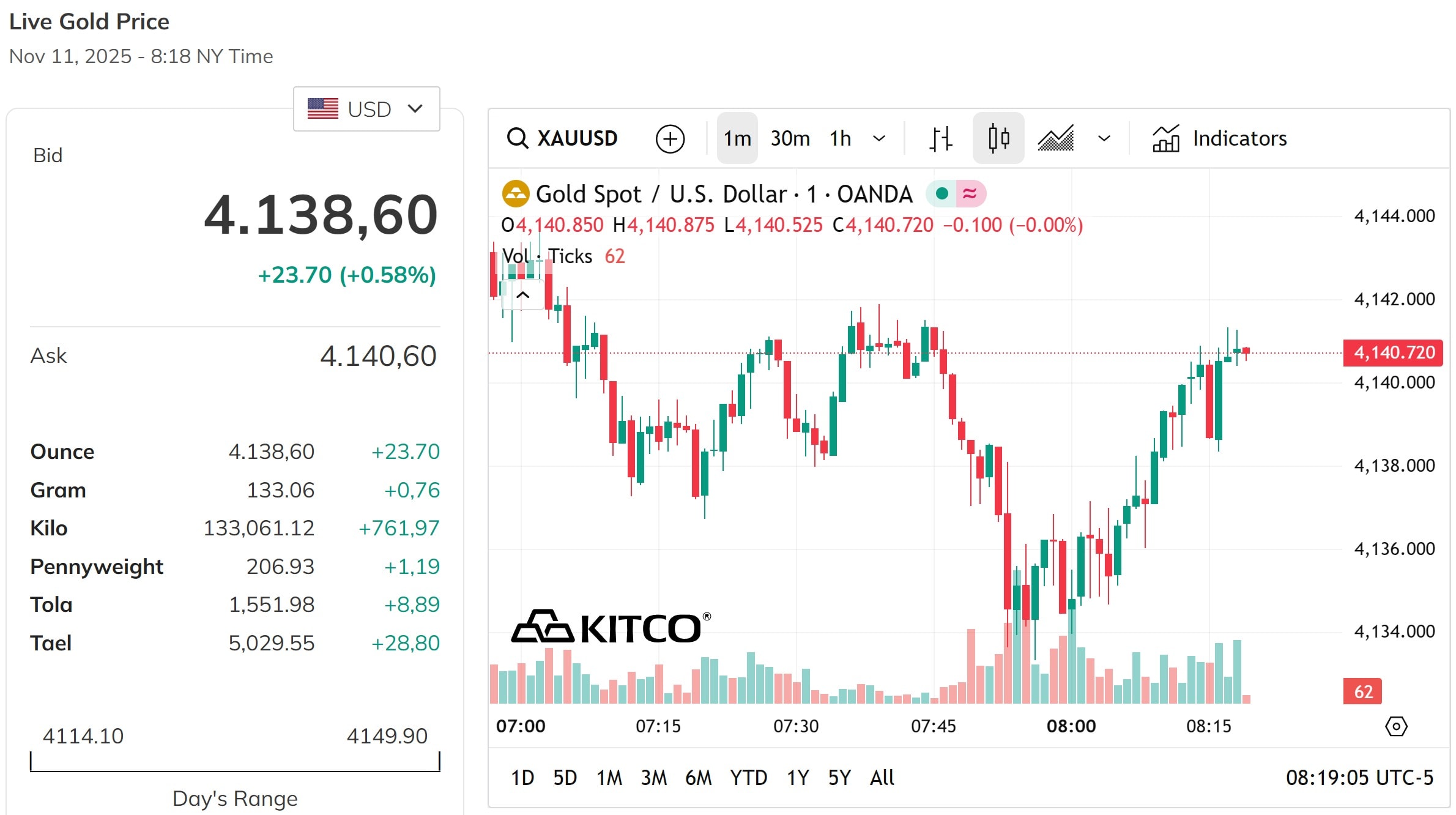The height and width of the screenshot is (815, 1456).
Task: Click the All range button
Action: tap(881, 778)
